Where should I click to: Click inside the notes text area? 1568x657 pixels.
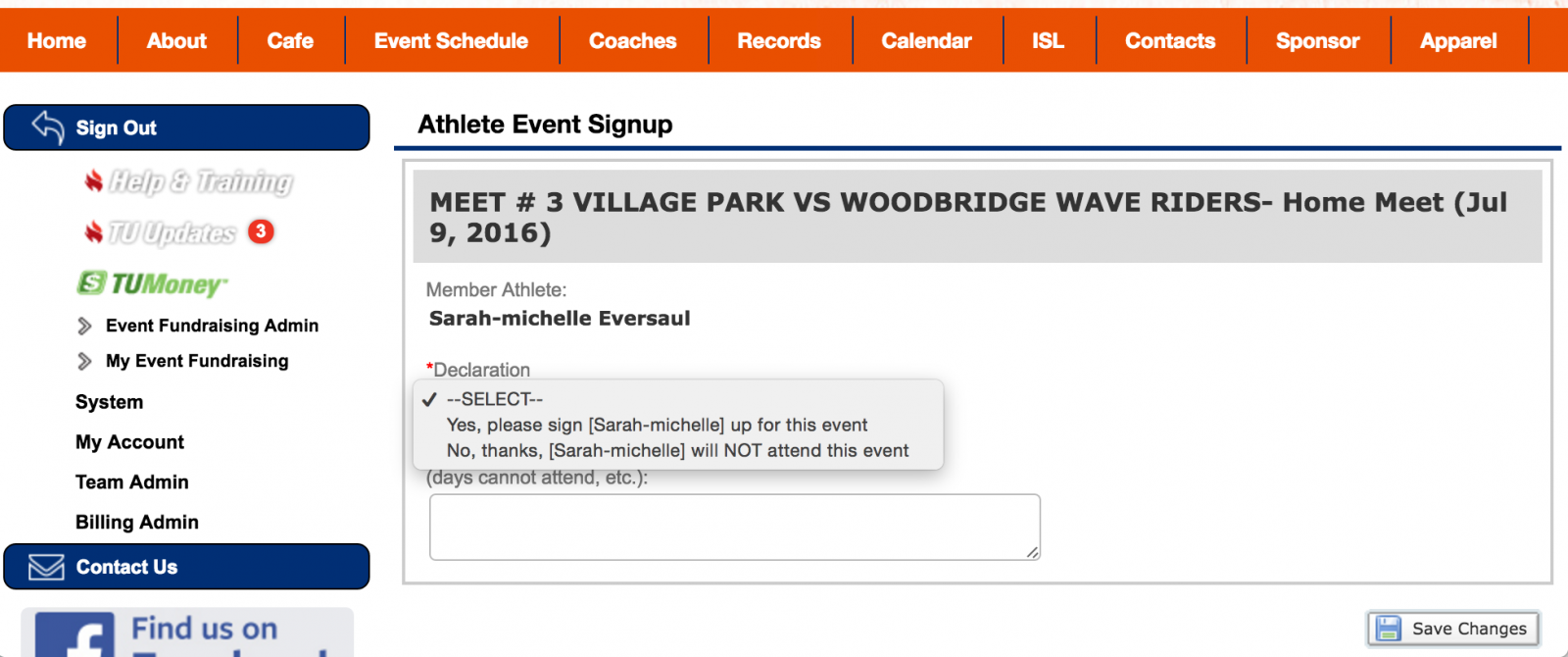coord(734,527)
